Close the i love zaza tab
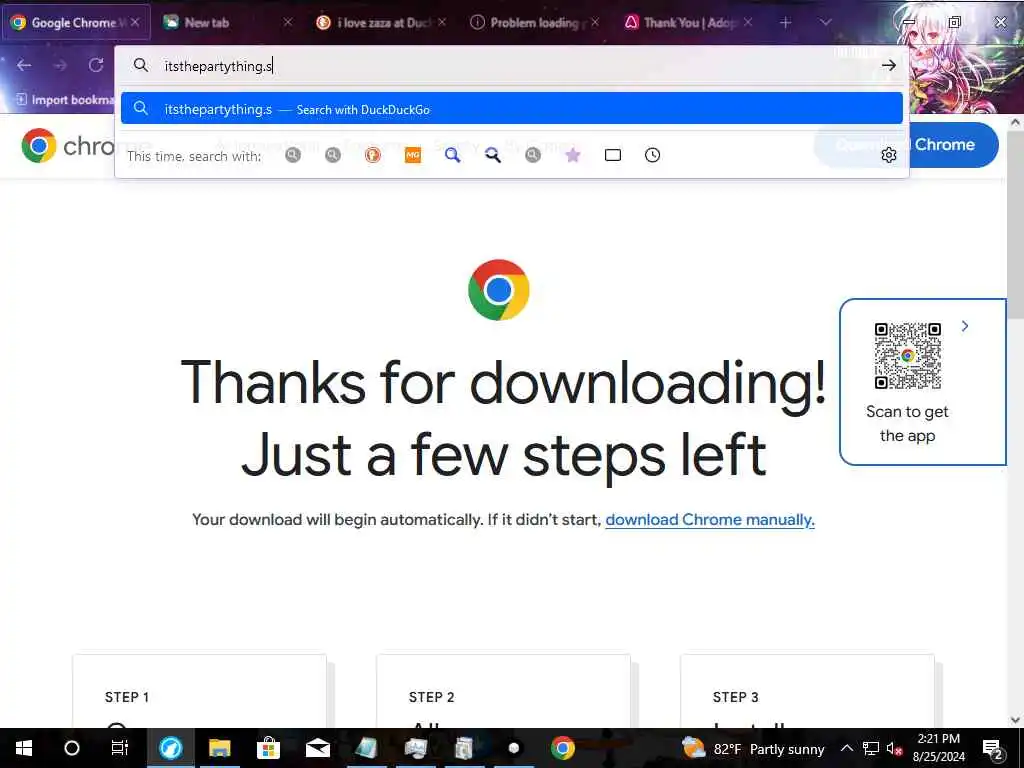 click(x=442, y=22)
